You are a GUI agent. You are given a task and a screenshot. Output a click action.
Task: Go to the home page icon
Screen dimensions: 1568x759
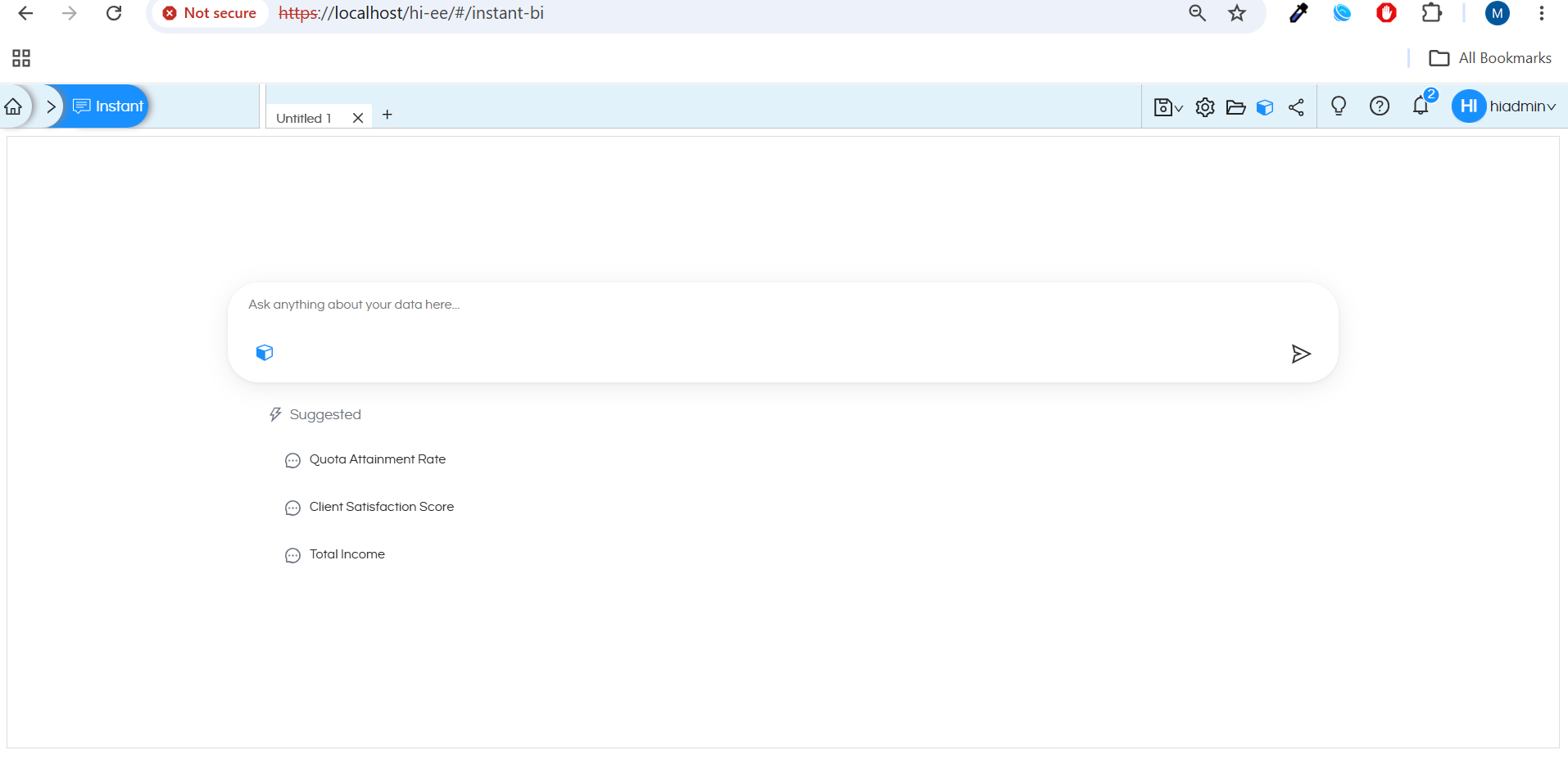pos(14,106)
